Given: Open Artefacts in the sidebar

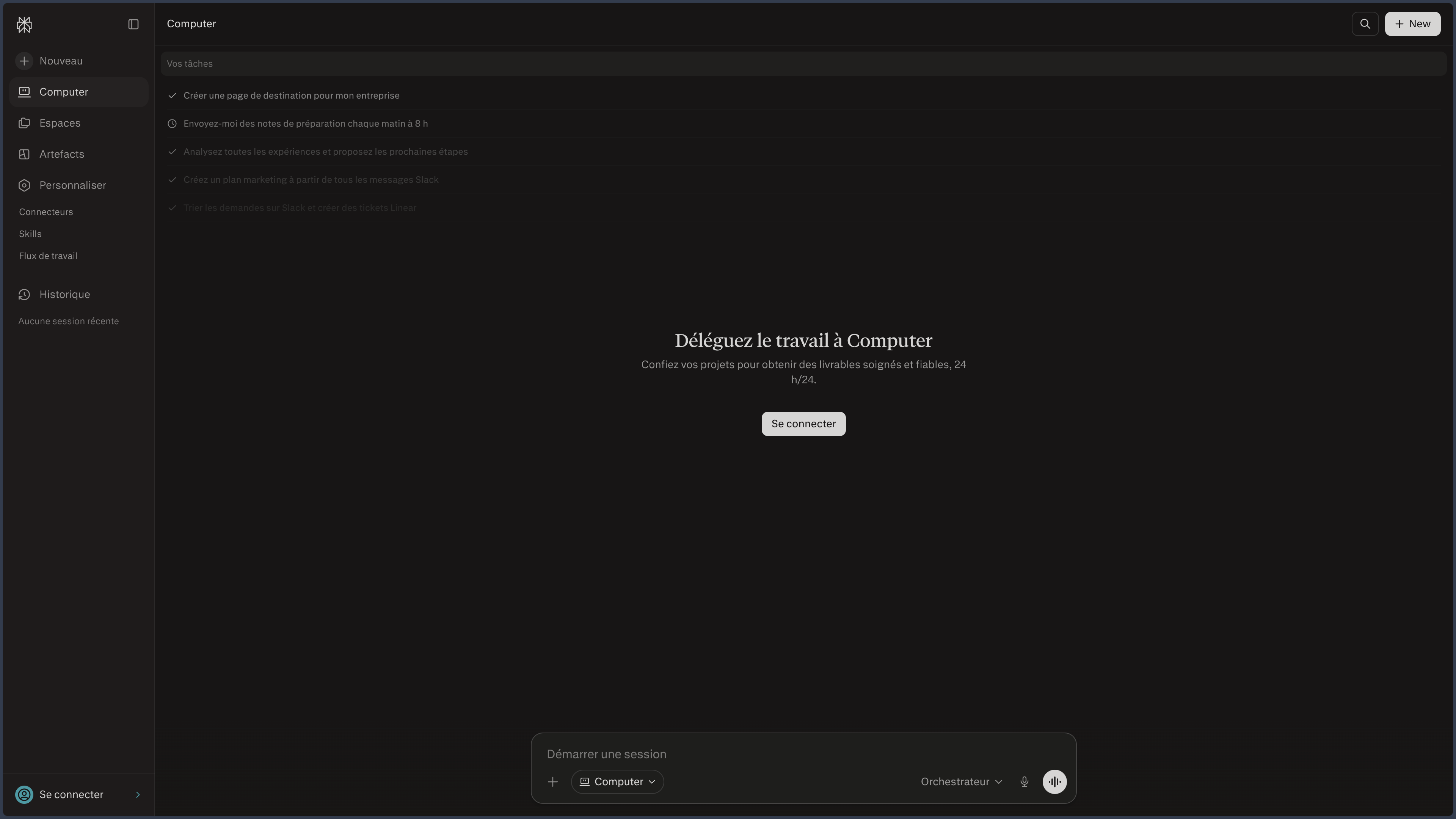Looking at the screenshot, I should click(78, 154).
